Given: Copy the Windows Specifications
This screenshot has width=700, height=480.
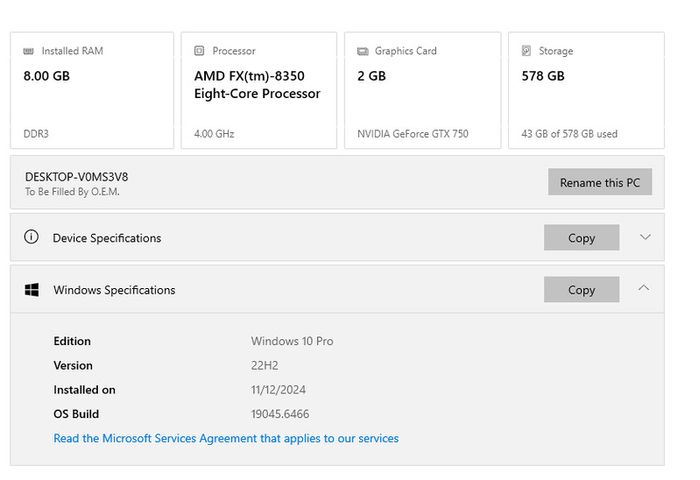Looking at the screenshot, I should [581, 289].
